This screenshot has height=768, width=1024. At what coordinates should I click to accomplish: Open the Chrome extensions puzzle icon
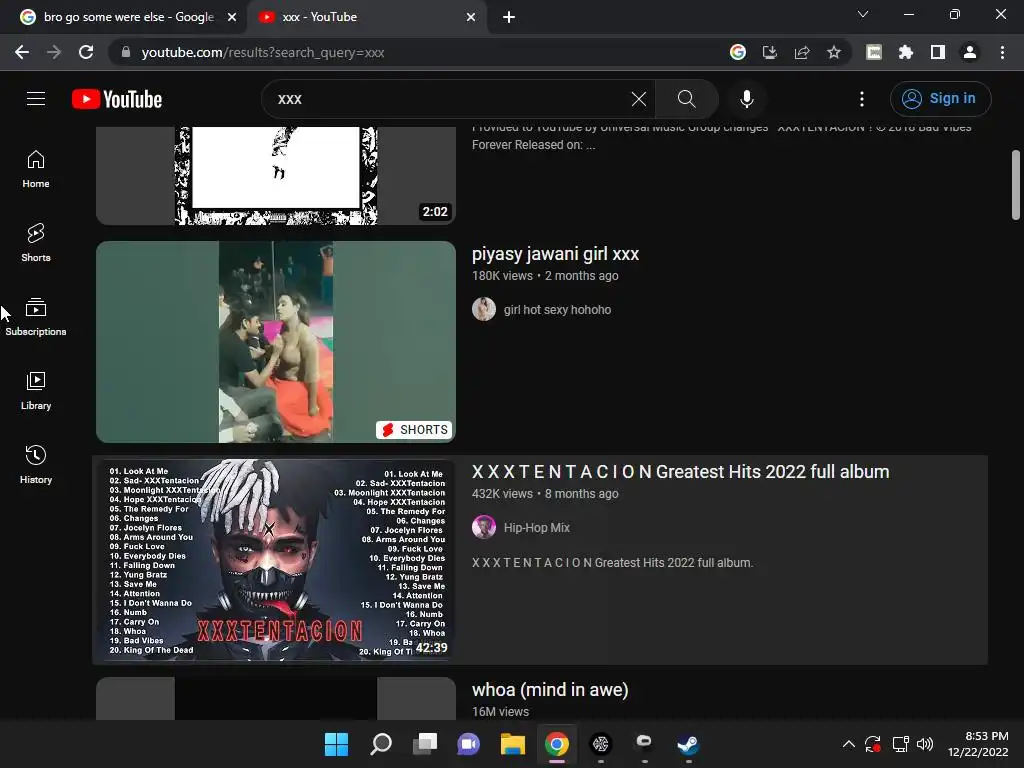point(906,52)
